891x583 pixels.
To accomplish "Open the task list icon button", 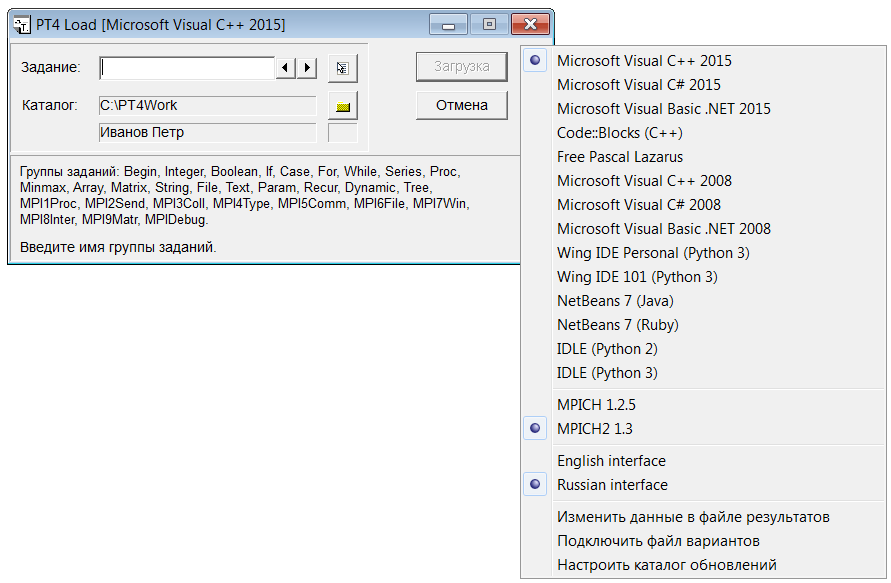I will 343,69.
